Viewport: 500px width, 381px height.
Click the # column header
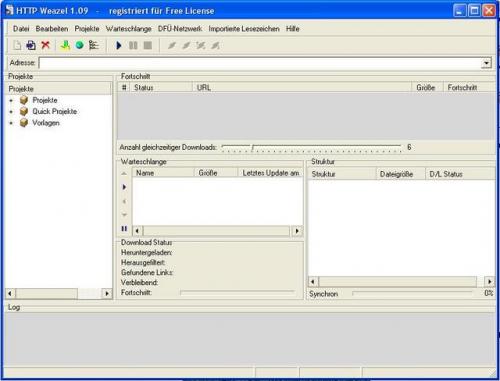tap(124, 88)
